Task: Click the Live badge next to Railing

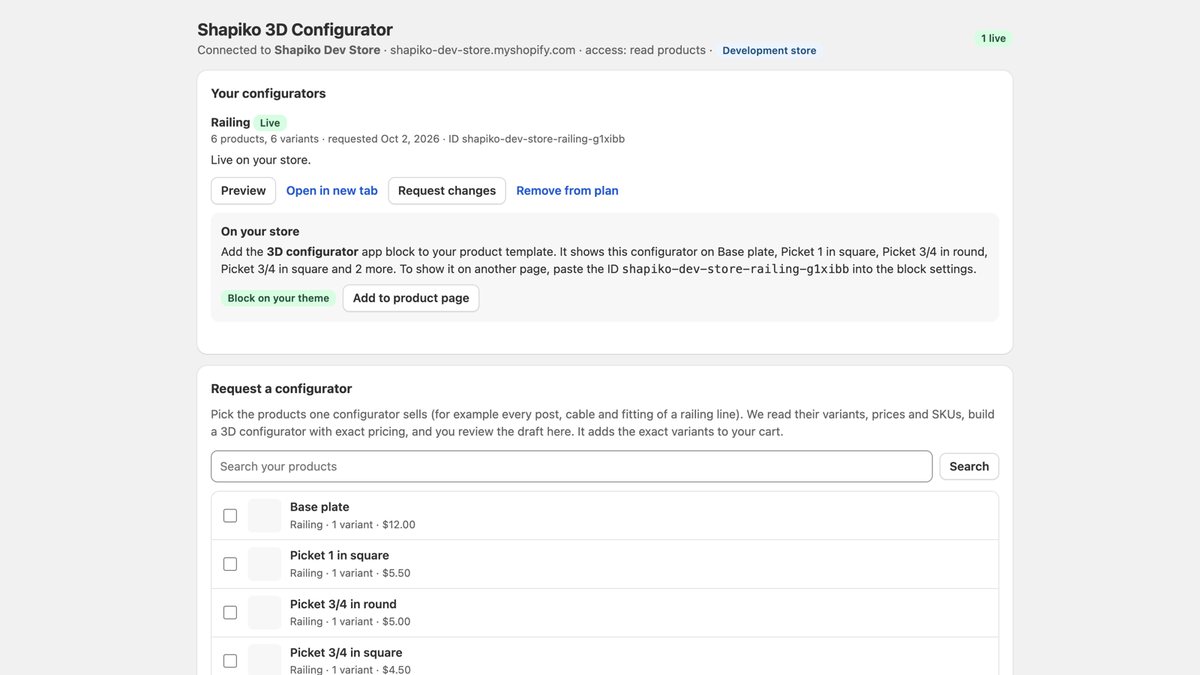Action: [270, 123]
